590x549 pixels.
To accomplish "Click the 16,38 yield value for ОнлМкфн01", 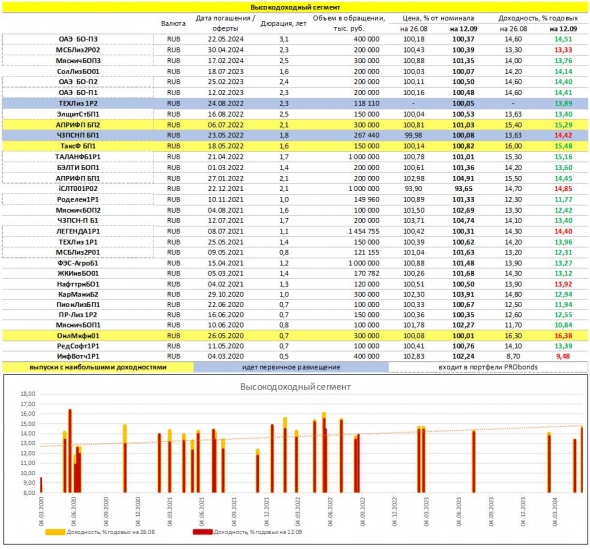I will click(563, 336).
